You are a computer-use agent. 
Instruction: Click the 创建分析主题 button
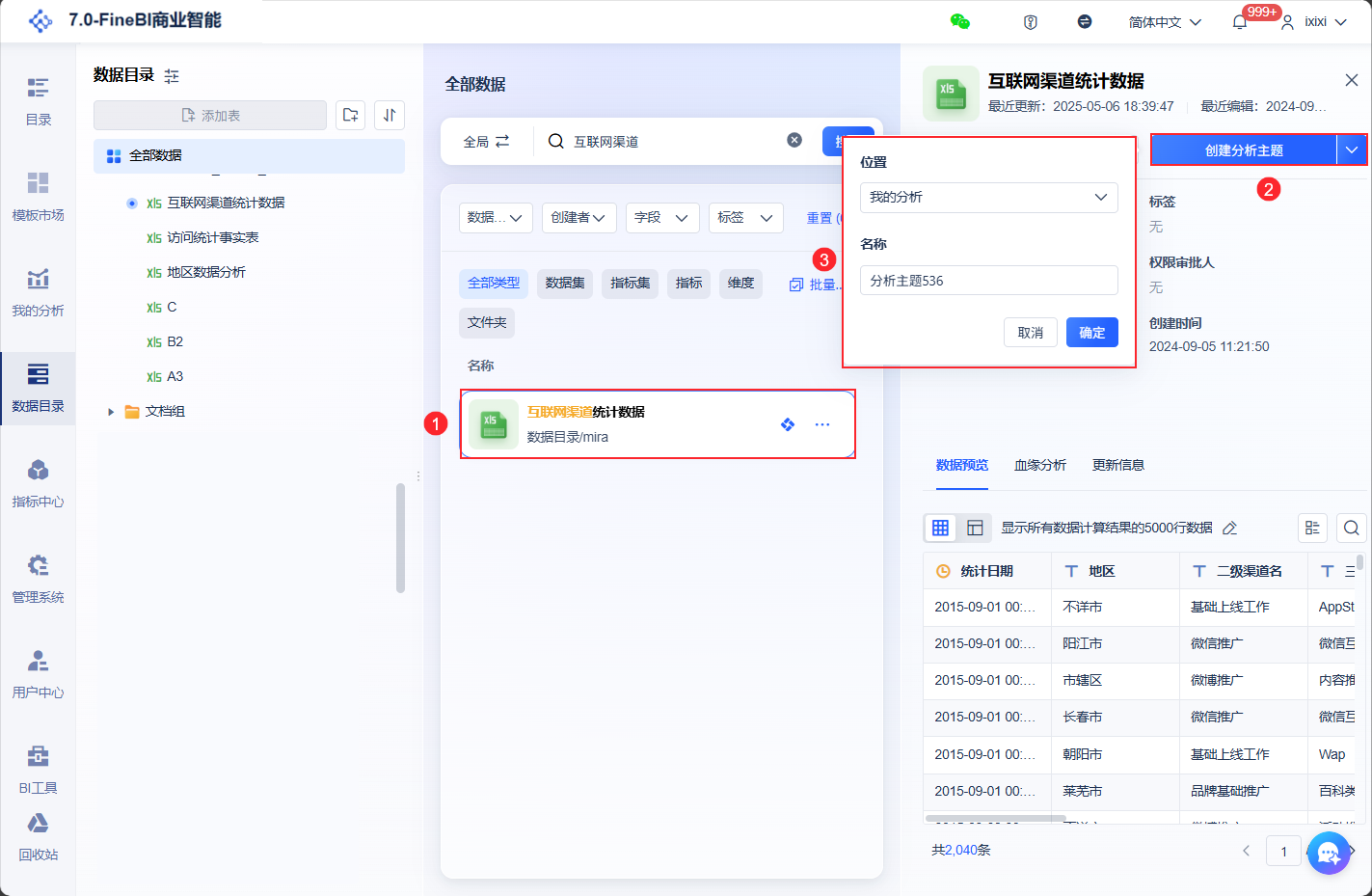tap(1244, 149)
